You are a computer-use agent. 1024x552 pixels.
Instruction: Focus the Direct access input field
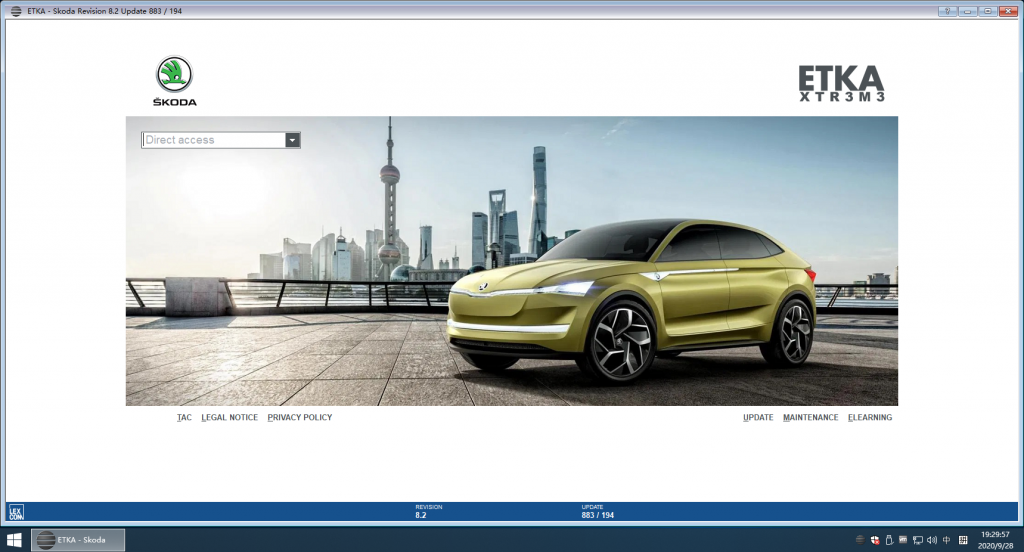coord(214,140)
